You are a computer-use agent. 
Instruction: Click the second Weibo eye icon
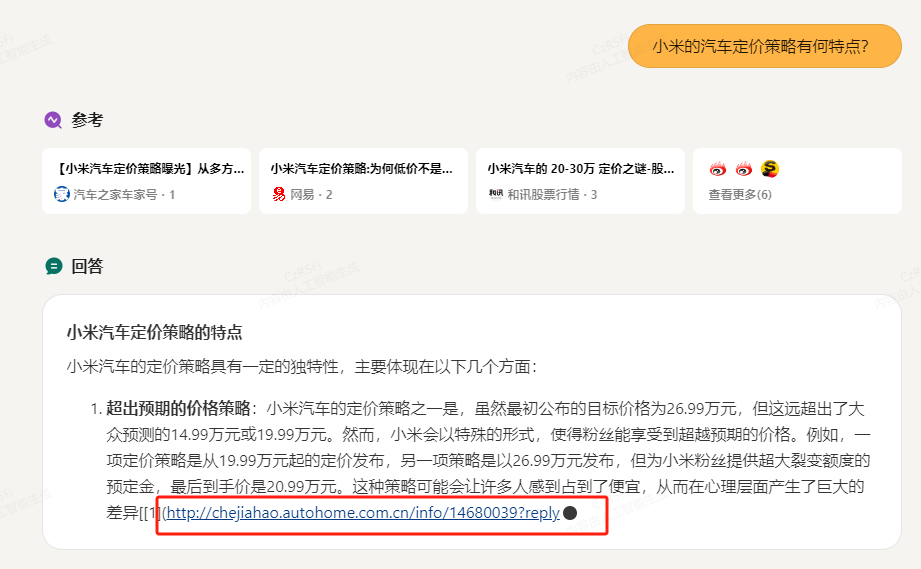point(744,169)
